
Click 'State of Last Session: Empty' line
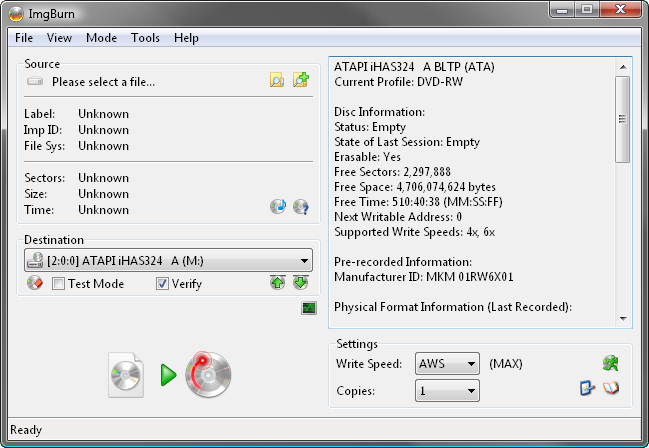pyautogui.click(x=407, y=142)
